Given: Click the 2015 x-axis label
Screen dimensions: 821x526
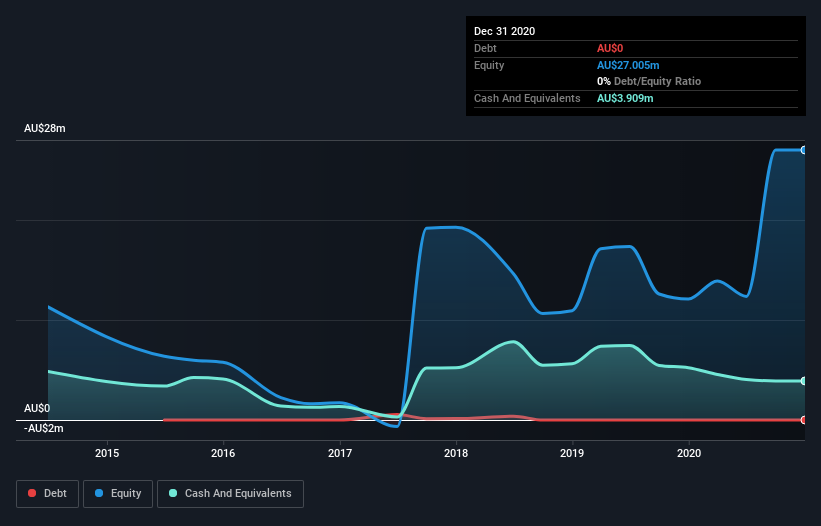Looking at the screenshot, I should [107, 453].
